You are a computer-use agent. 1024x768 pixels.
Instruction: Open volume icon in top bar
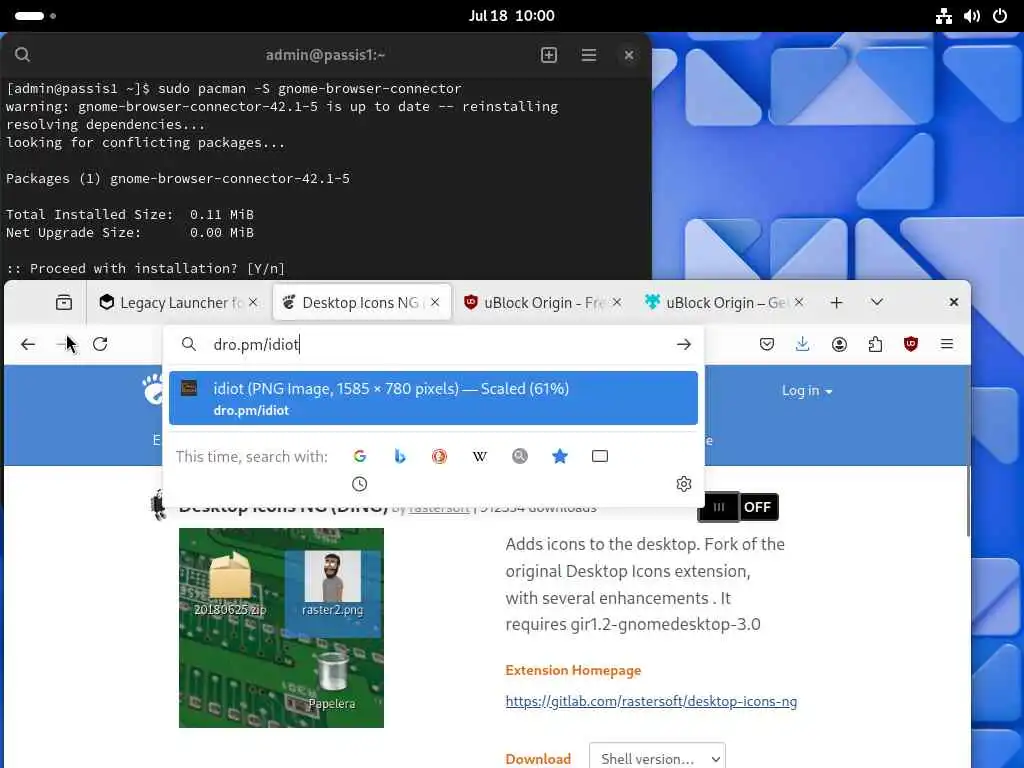(972, 16)
